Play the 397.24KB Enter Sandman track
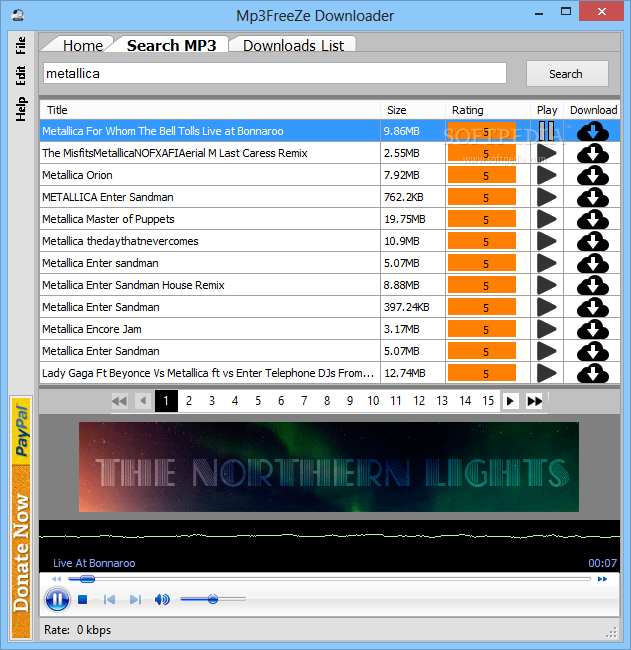The width and height of the screenshot is (631, 650). 546,307
